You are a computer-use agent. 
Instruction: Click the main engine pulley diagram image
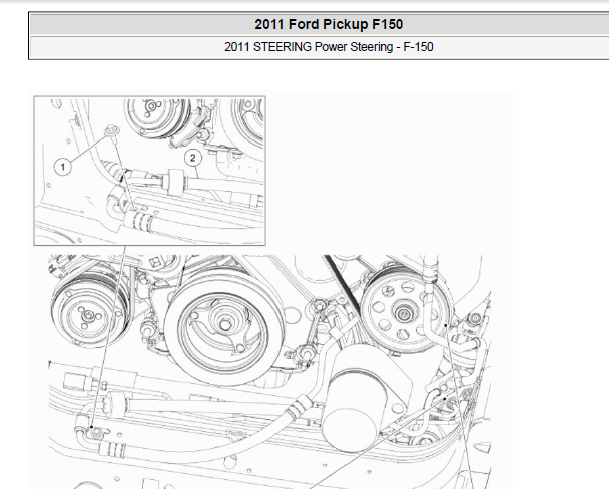[270, 372]
